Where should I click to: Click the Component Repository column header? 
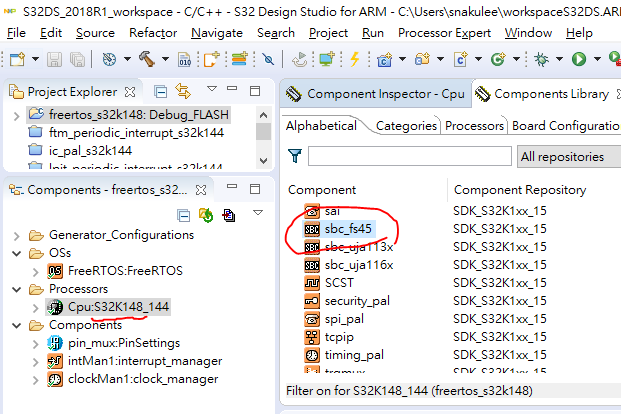520,190
